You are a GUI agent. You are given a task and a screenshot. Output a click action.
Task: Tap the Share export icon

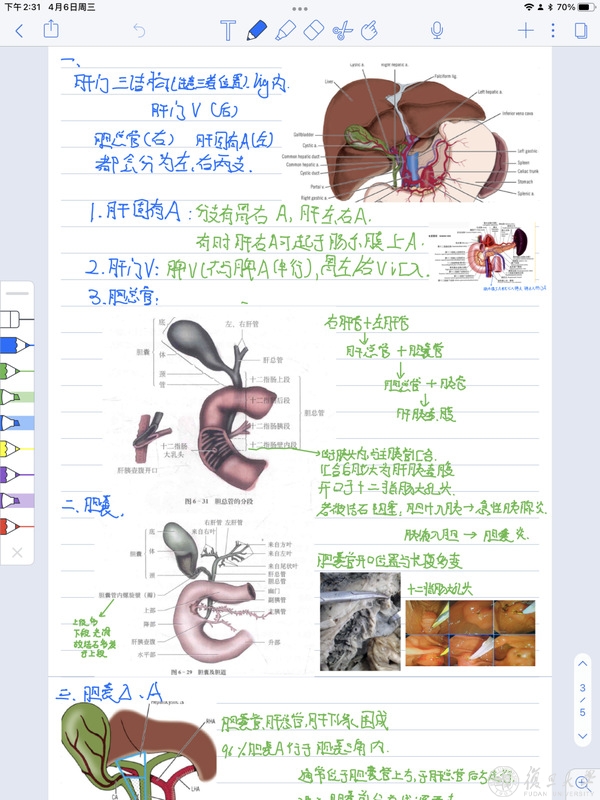51,30
